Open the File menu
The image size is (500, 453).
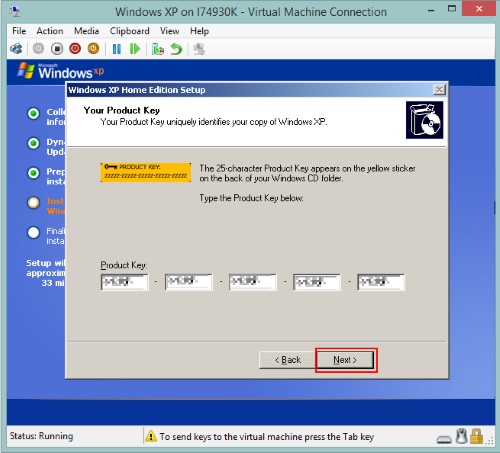pos(19,31)
